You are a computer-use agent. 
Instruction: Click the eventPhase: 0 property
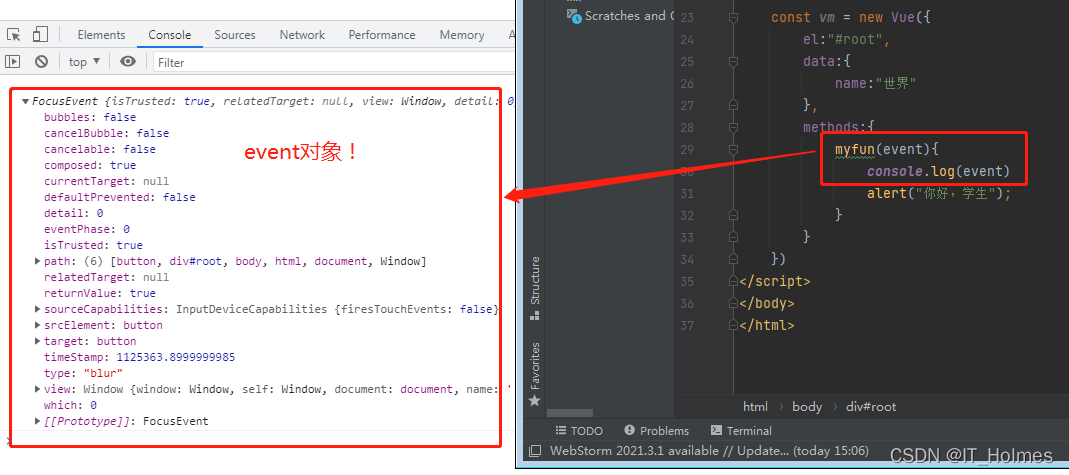pyautogui.click(x=87, y=229)
